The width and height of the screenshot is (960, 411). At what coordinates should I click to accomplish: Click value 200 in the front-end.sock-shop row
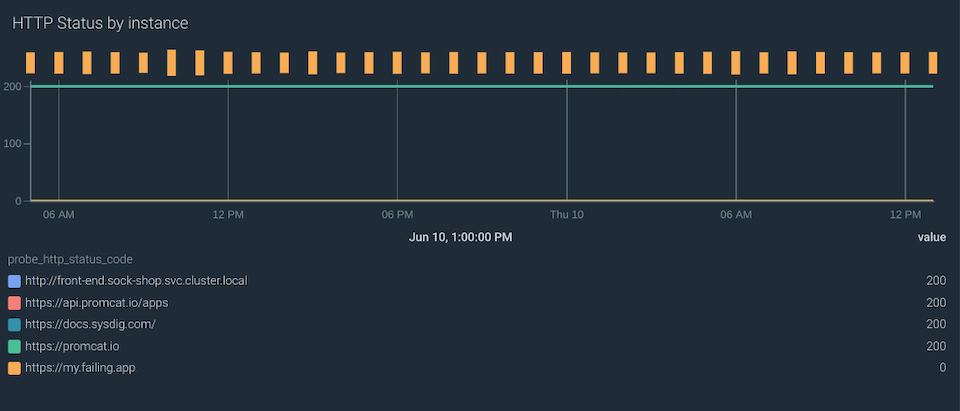click(x=936, y=281)
